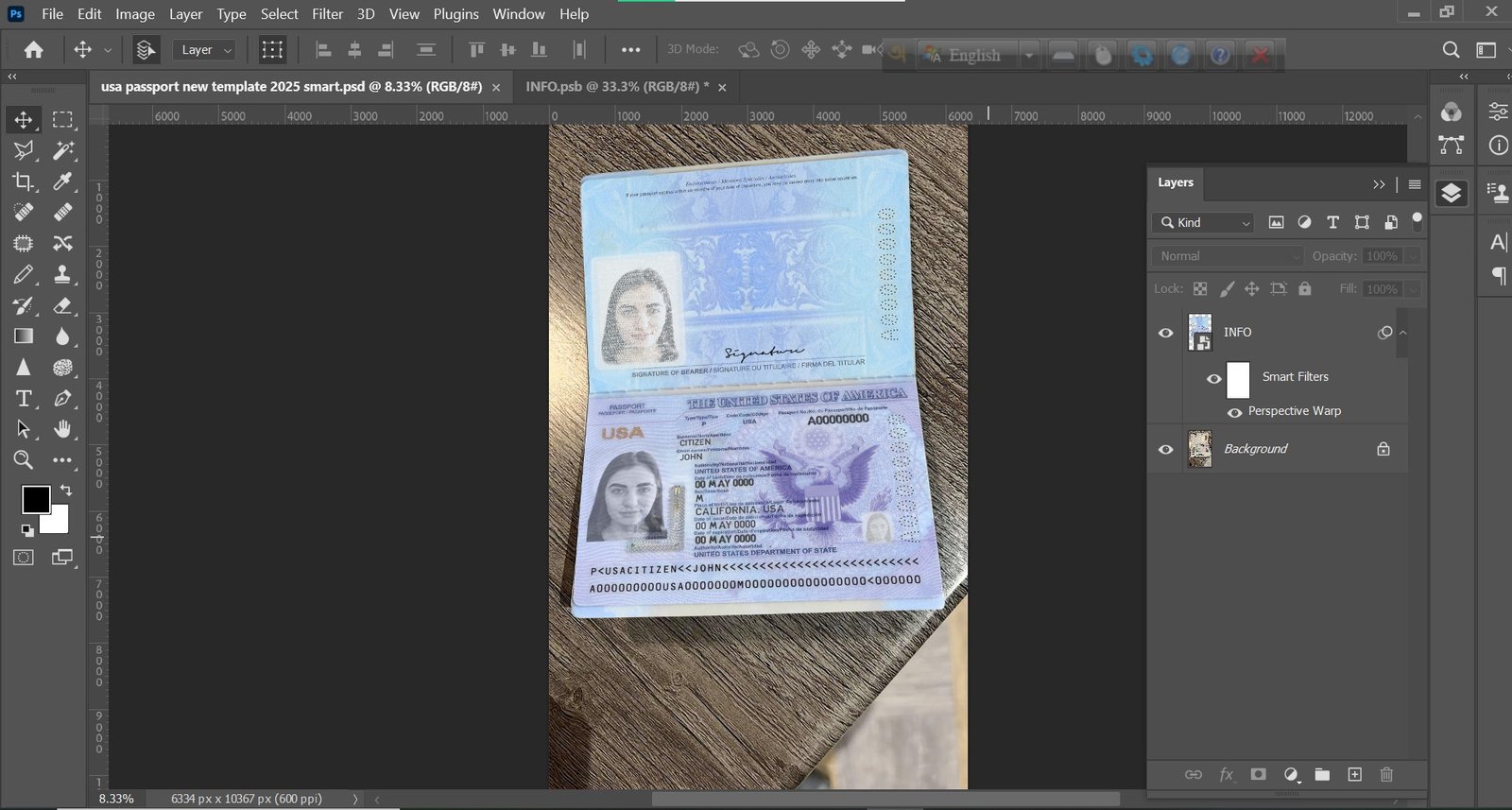
Task: Set the background color swatch
Action: click(x=59, y=522)
